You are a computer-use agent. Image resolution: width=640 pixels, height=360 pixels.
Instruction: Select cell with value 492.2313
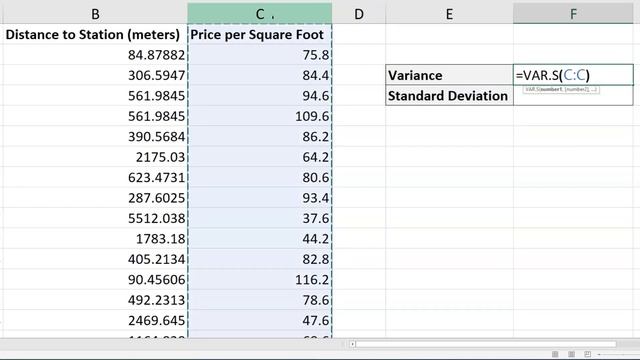[x=95, y=300]
